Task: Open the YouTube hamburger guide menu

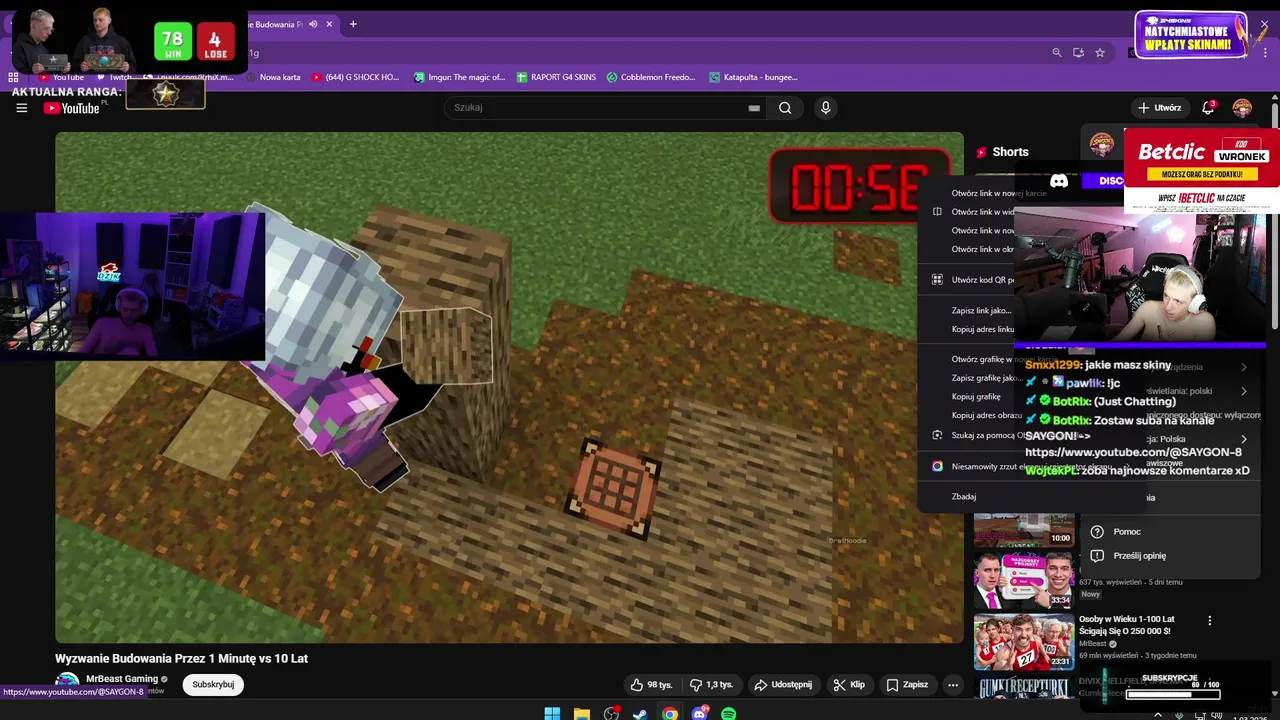Action: pos(21,108)
